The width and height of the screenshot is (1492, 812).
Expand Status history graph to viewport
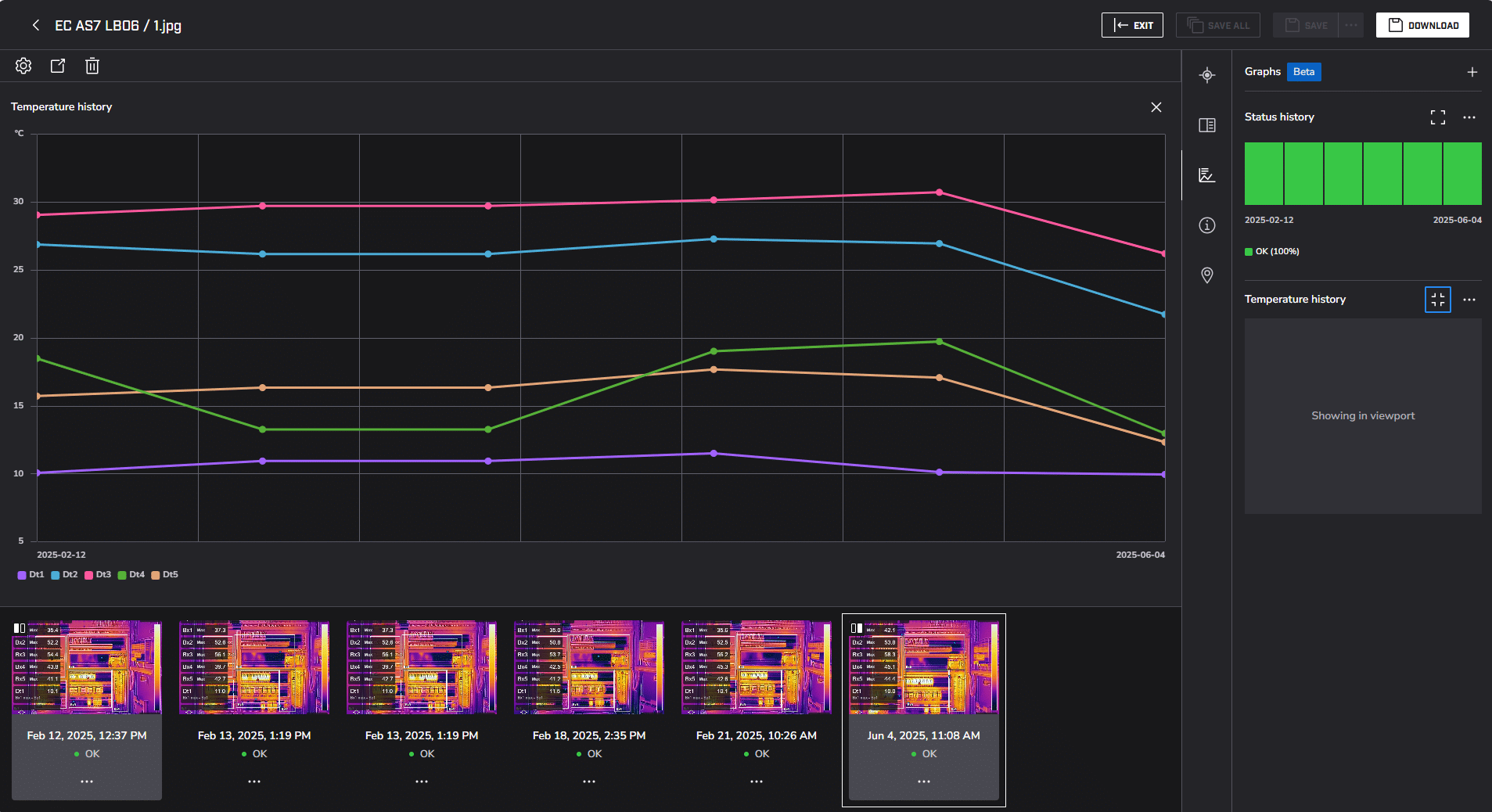click(x=1437, y=117)
